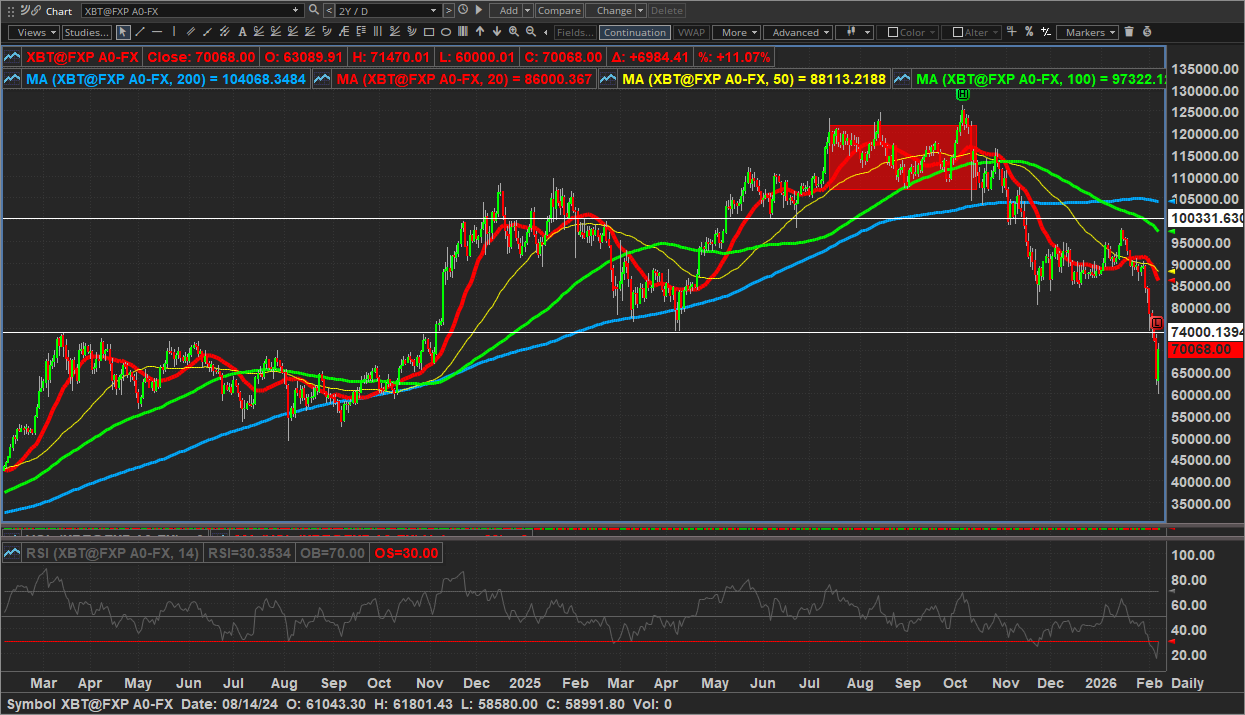This screenshot has height=715, width=1245.
Task: Click the symbol search magnifier icon
Action: (314, 10)
